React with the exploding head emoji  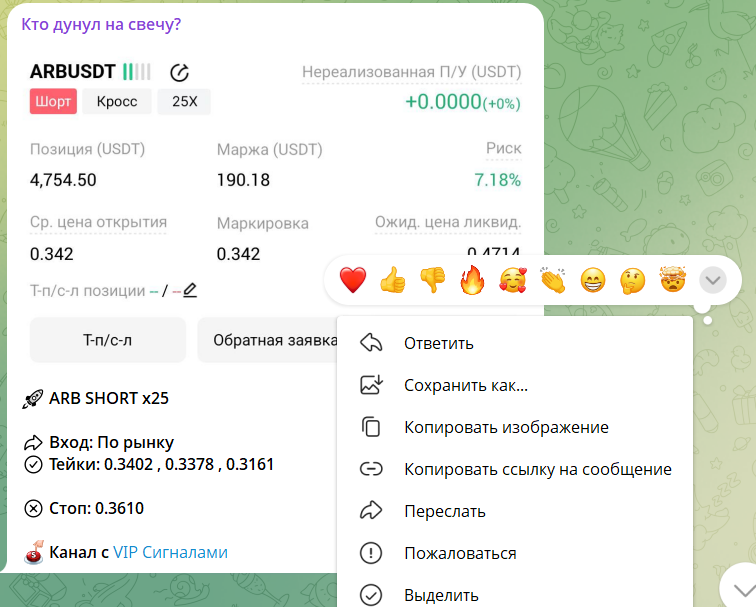coord(673,280)
